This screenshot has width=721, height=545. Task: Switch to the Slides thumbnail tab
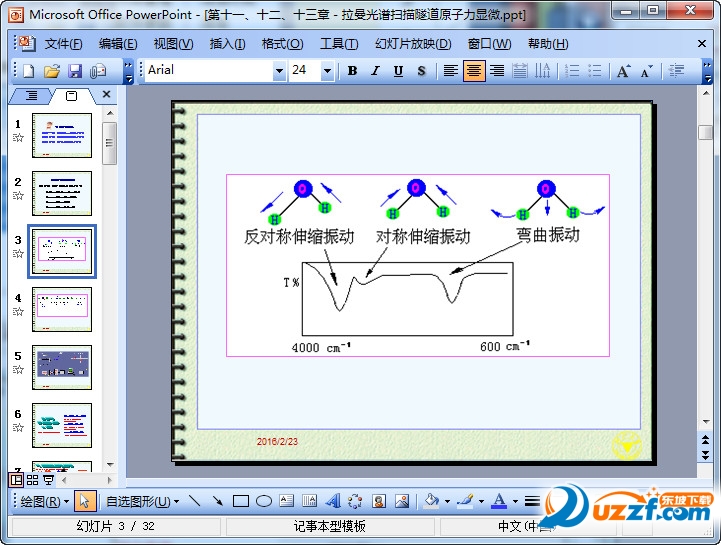[71, 96]
